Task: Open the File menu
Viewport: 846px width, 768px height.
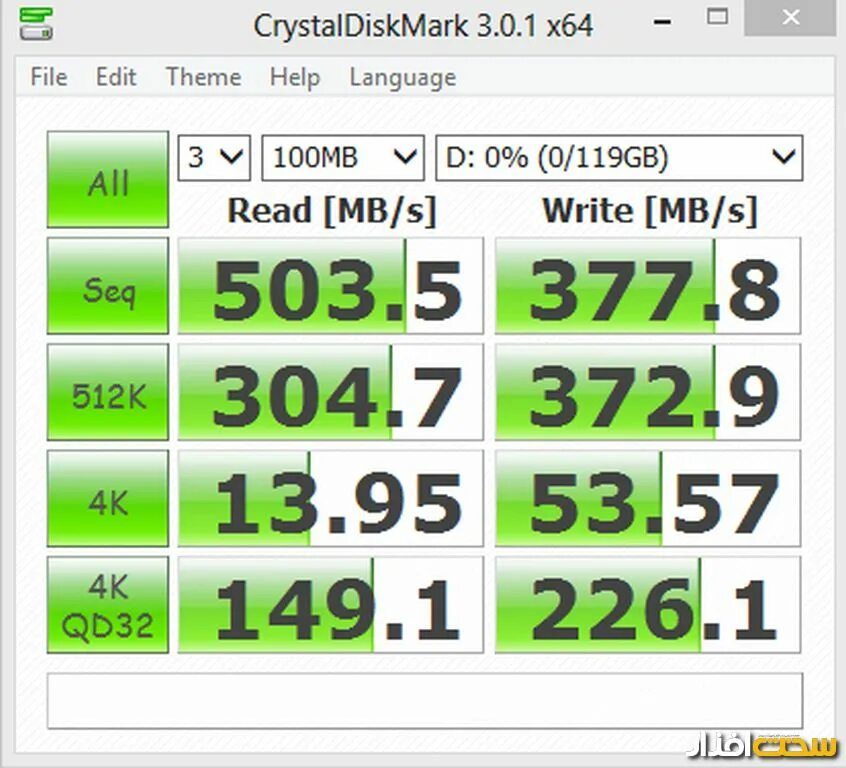Action: pos(49,77)
